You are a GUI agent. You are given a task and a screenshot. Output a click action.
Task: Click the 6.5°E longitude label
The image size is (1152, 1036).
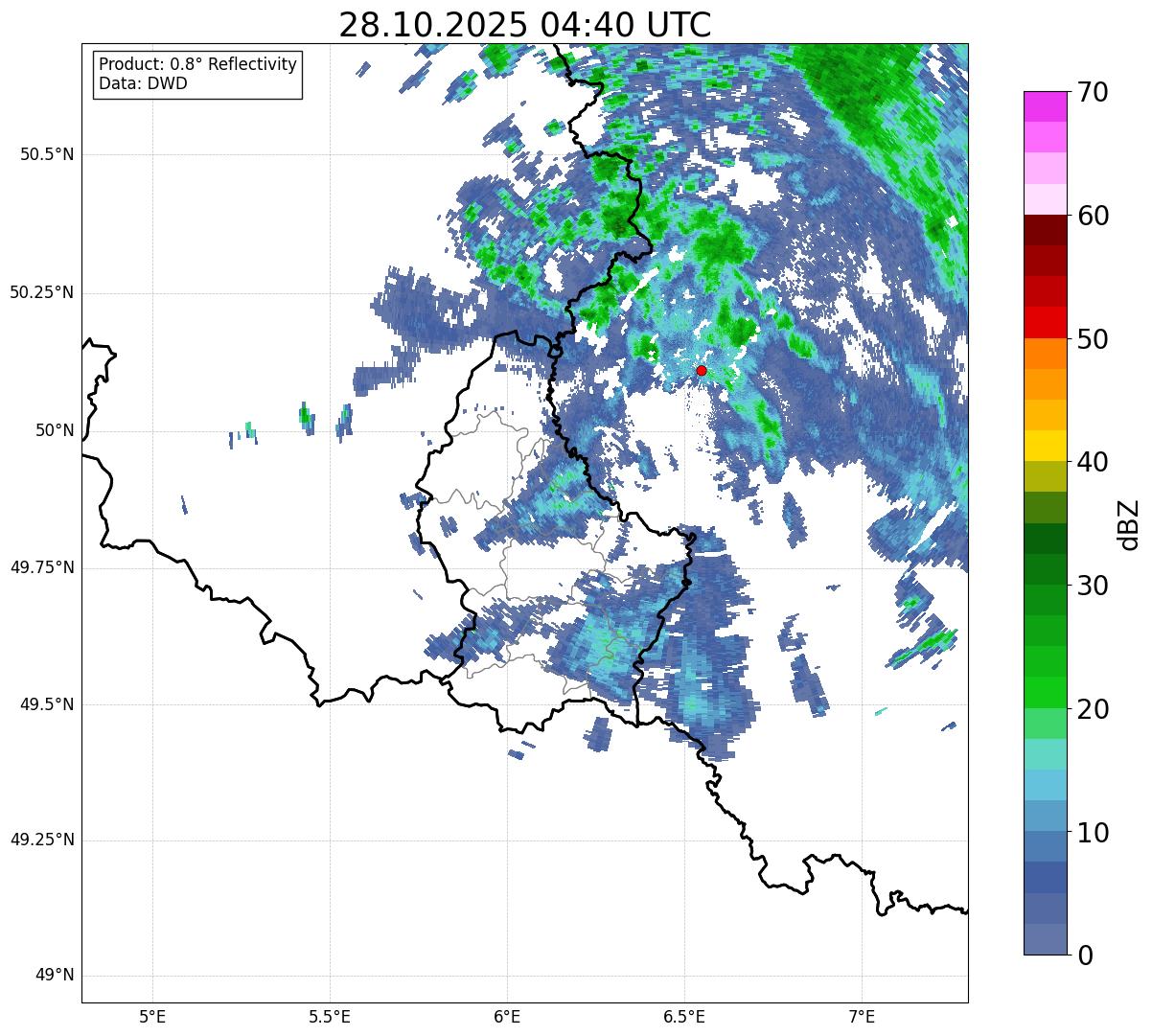click(684, 1017)
